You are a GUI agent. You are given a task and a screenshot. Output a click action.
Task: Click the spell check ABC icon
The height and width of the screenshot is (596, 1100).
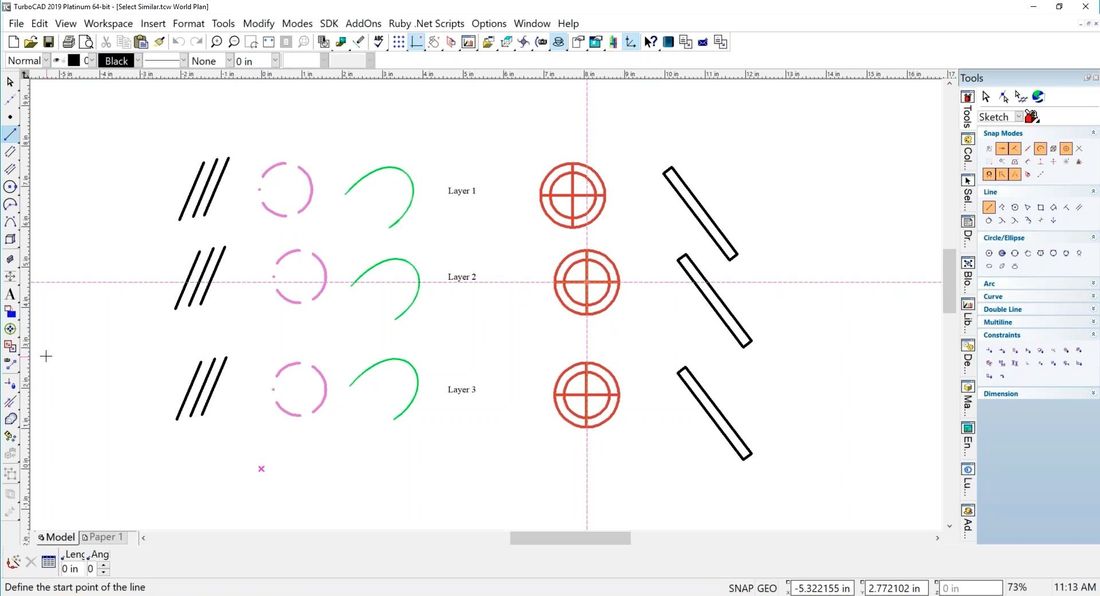point(378,42)
